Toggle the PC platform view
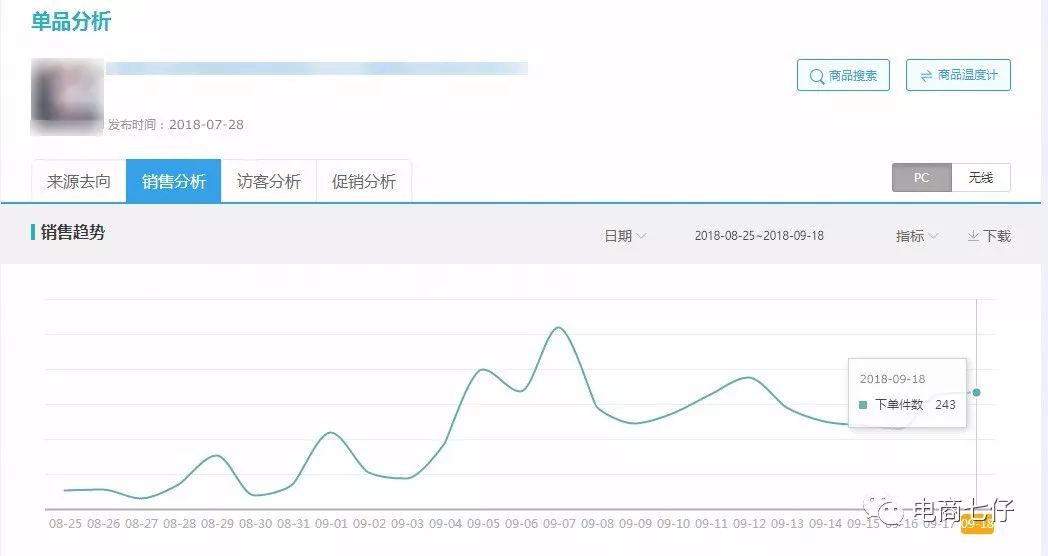Screen dimensions: 1048x556 922,178
